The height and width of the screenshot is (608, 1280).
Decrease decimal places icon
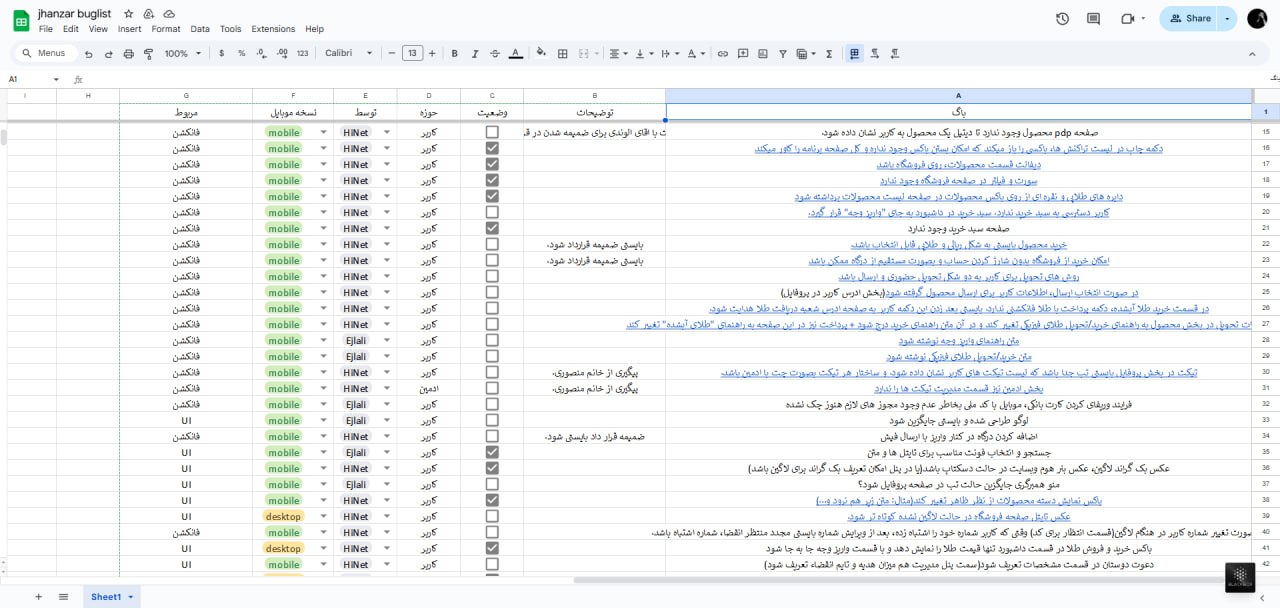coord(261,54)
